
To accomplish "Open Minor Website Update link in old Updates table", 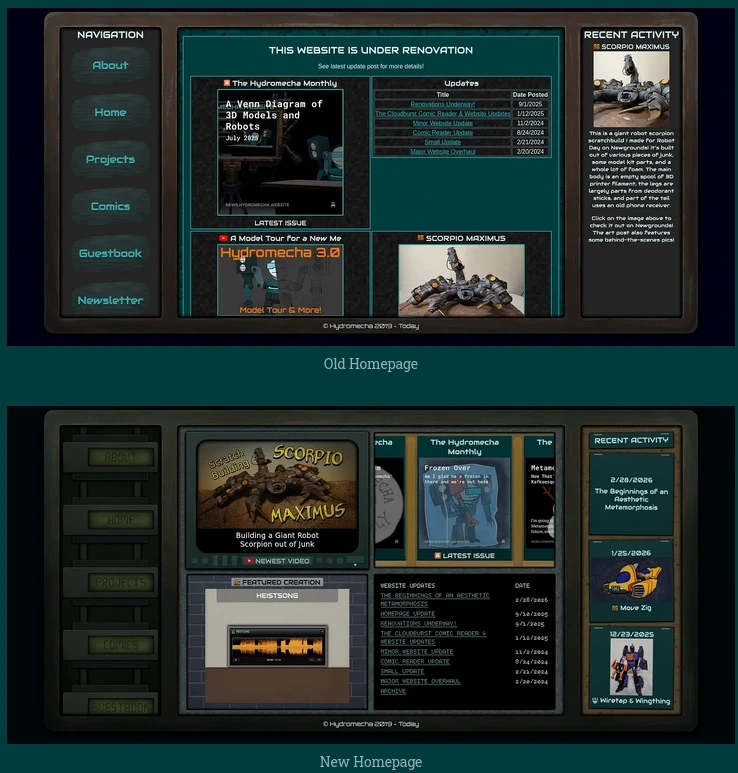I will pyautogui.click(x=443, y=123).
